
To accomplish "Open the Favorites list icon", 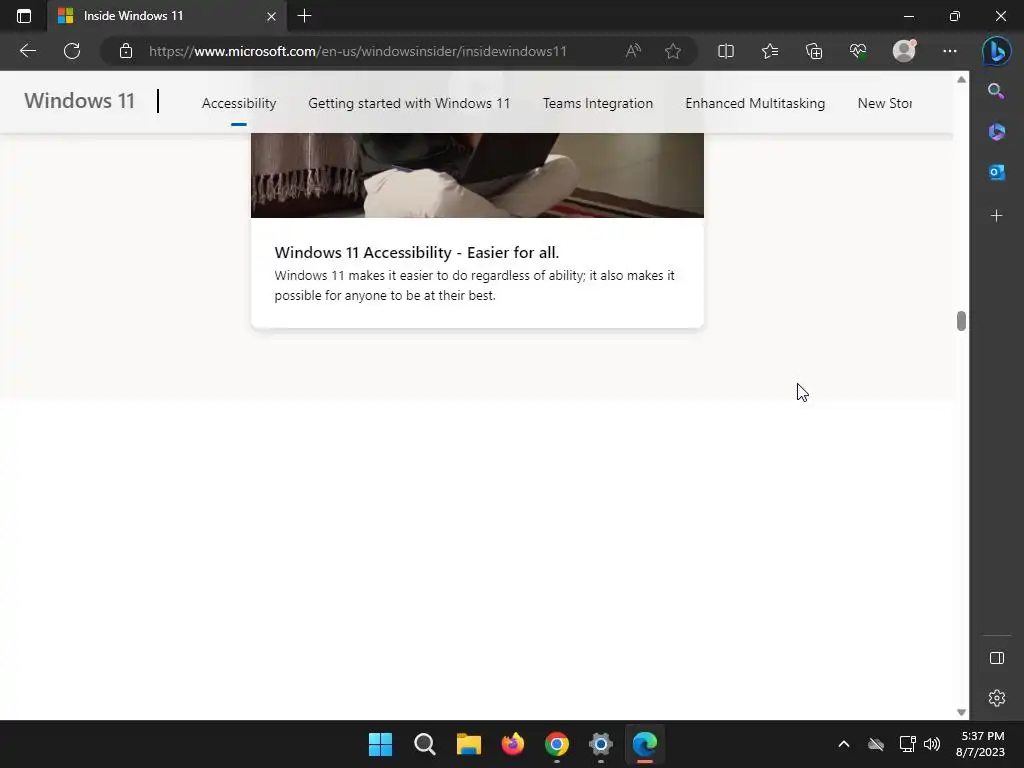I will click(x=770, y=51).
